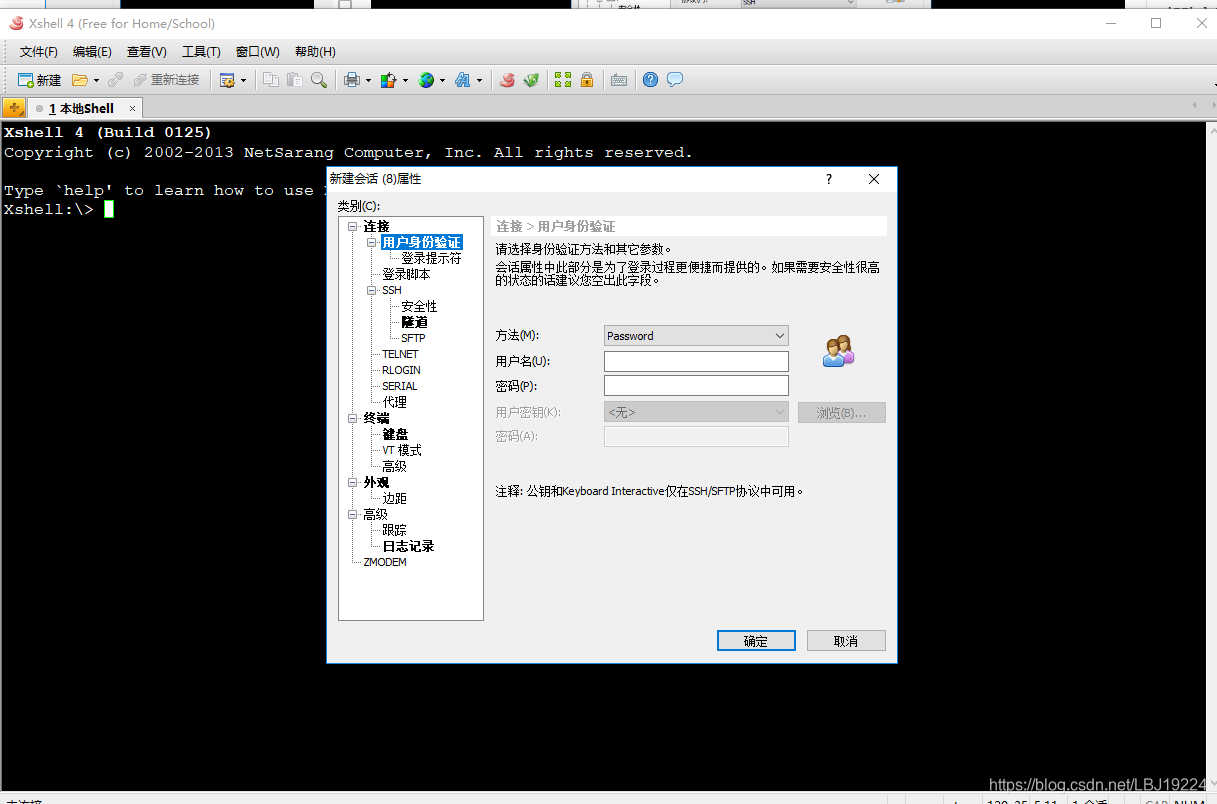The width and height of the screenshot is (1217, 804).
Task: Open the 编辑(E) menu
Action: (92, 52)
